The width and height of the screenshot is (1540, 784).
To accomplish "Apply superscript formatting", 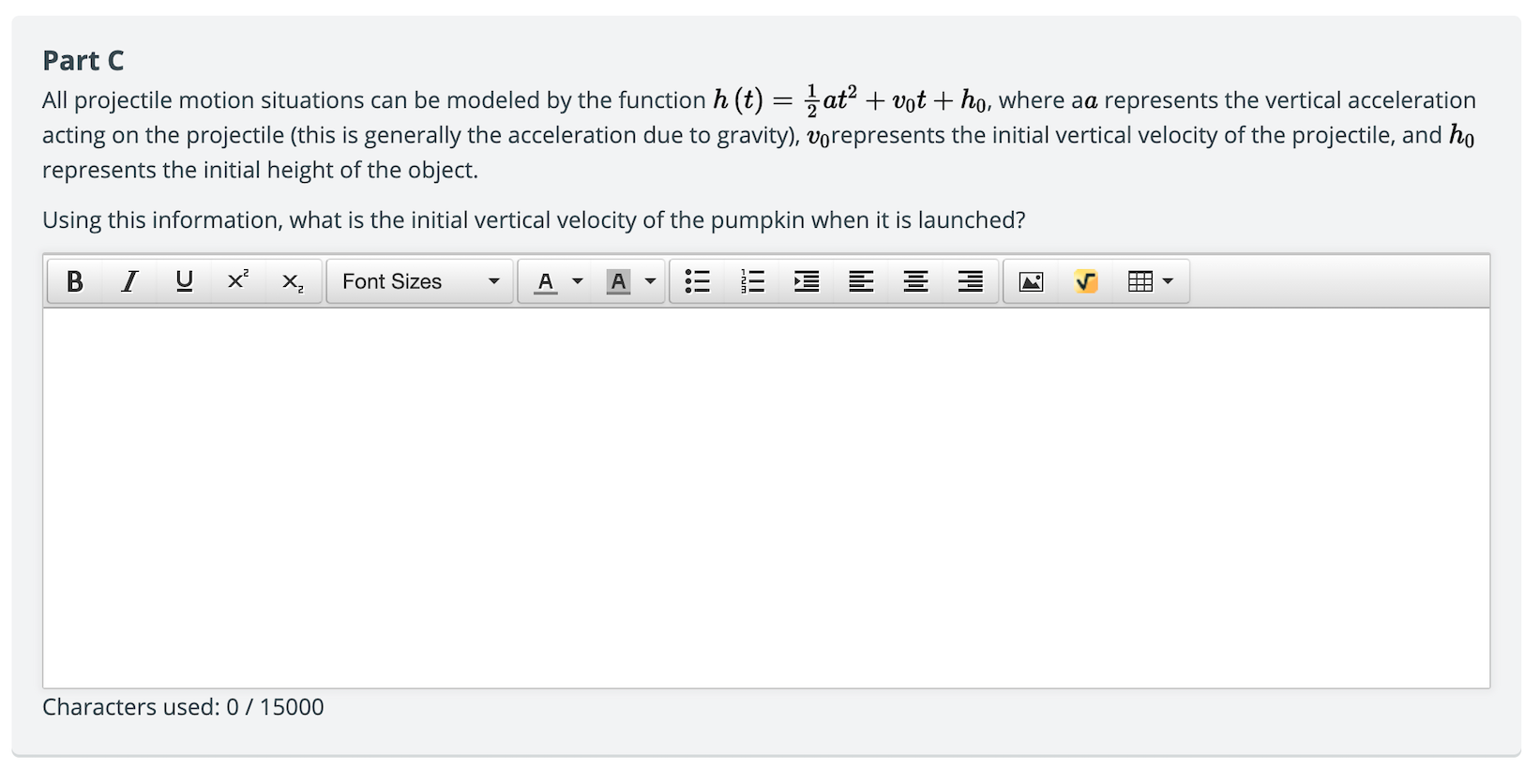I will (x=238, y=281).
